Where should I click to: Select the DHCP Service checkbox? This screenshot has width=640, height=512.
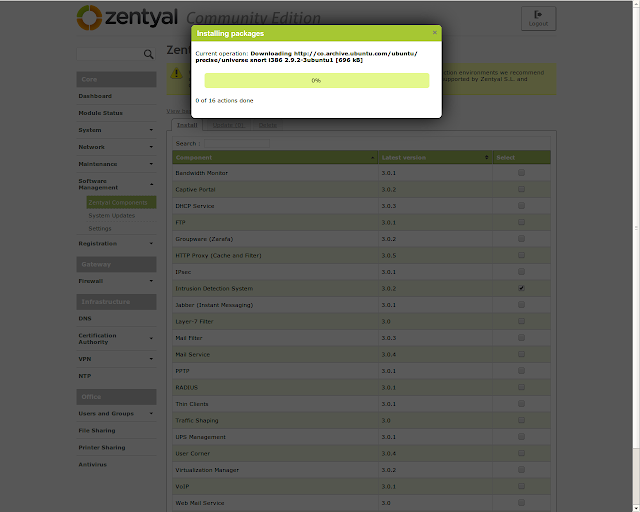coord(521,206)
